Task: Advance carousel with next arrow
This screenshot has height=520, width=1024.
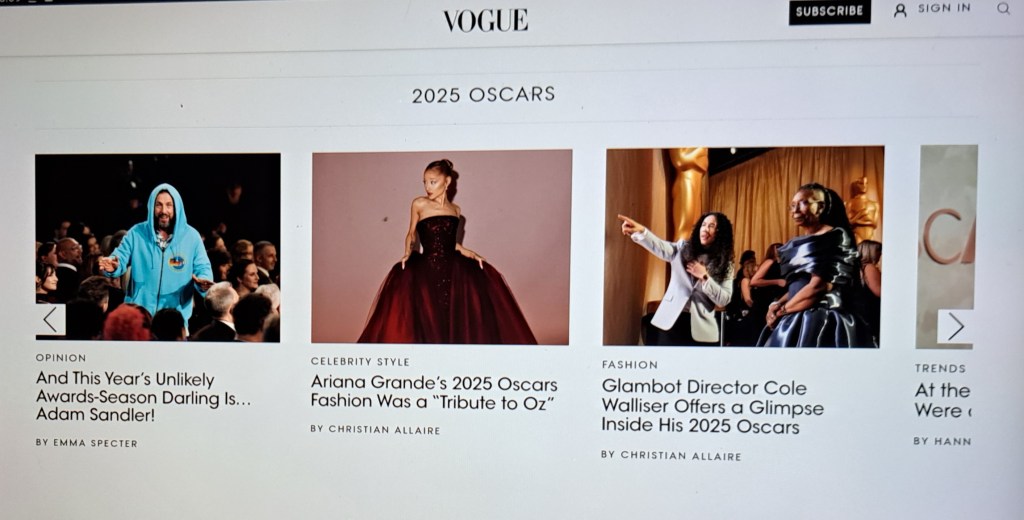Action: [955, 326]
